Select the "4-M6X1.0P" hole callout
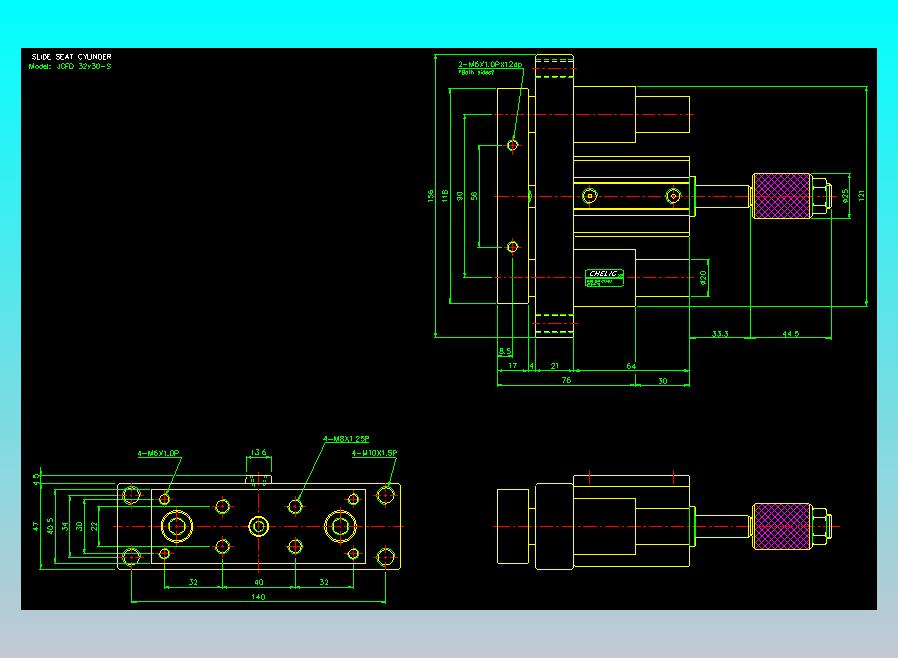The image size is (898, 658). point(158,453)
